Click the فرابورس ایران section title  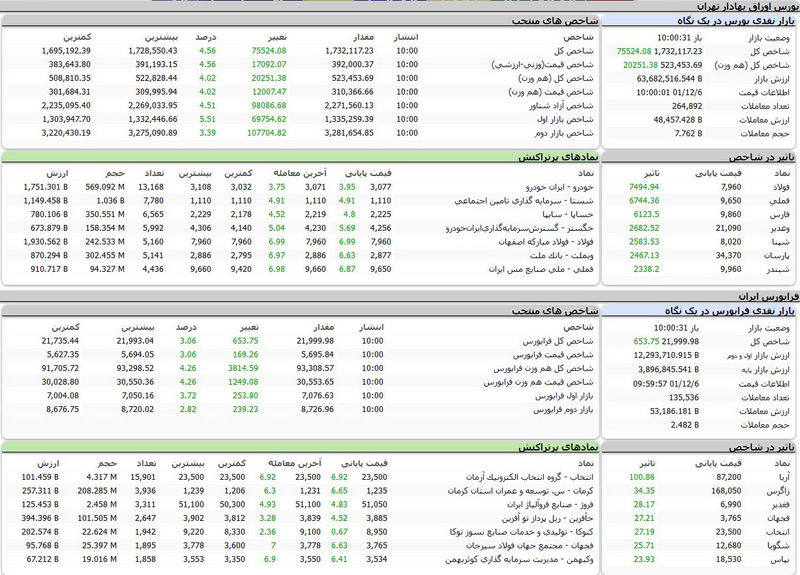[769, 296]
